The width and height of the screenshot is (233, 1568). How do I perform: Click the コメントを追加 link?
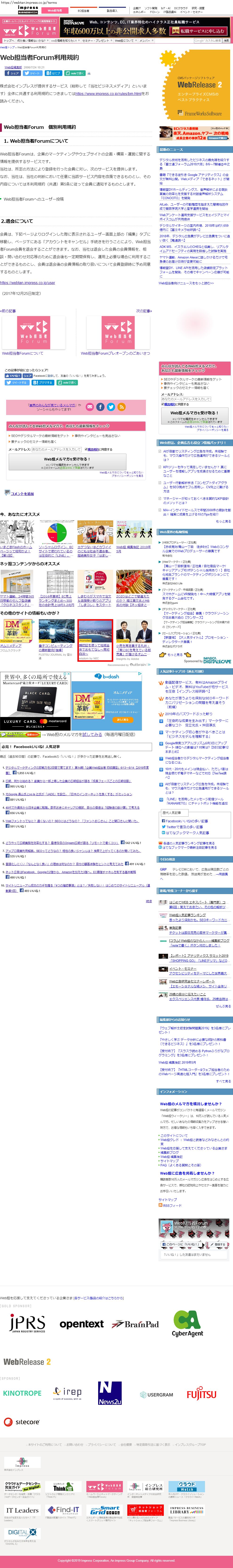pos(23,494)
